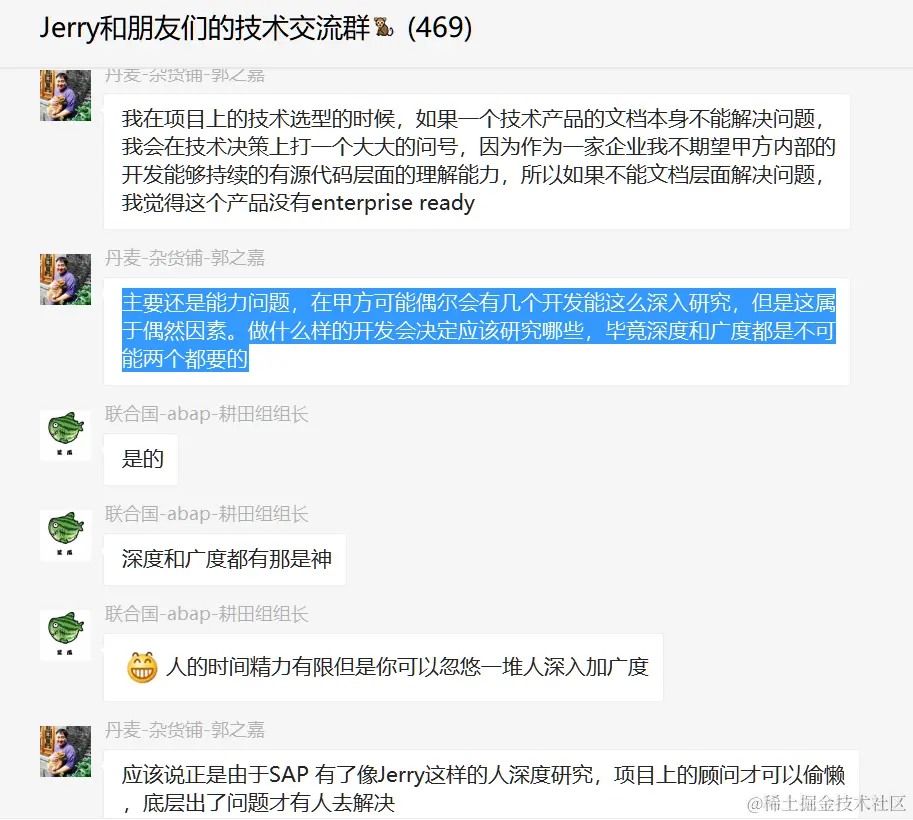Click the monkey emoji in the group title
The height and width of the screenshot is (820, 913).
pyautogui.click(x=383, y=27)
